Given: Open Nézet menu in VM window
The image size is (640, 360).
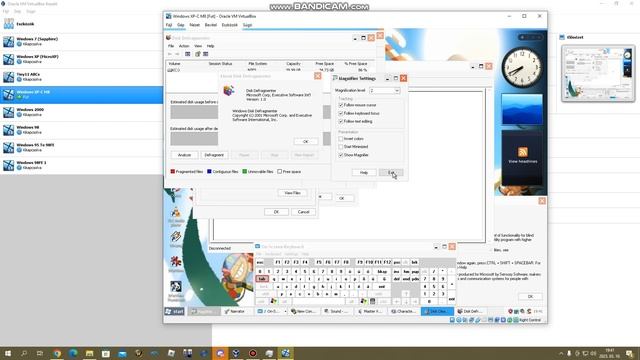Looking at the screenshot, I should (x=195, y=25).
